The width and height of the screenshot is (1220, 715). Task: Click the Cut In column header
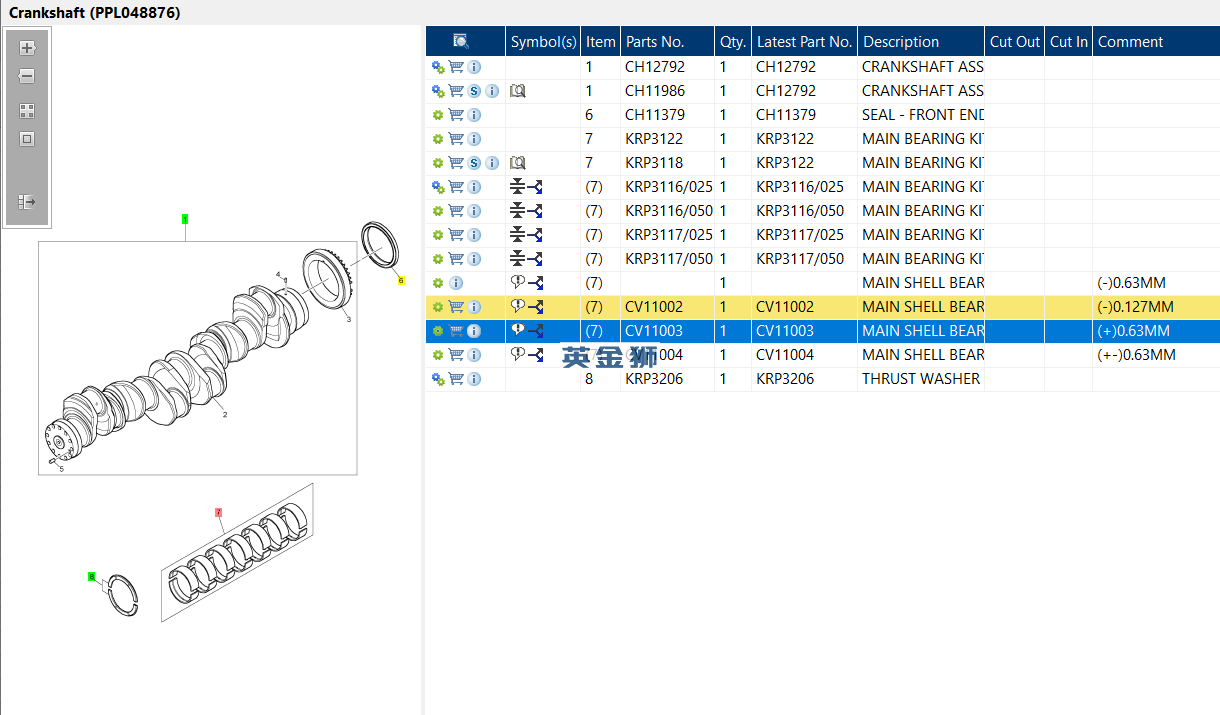tap(1069, 42)
